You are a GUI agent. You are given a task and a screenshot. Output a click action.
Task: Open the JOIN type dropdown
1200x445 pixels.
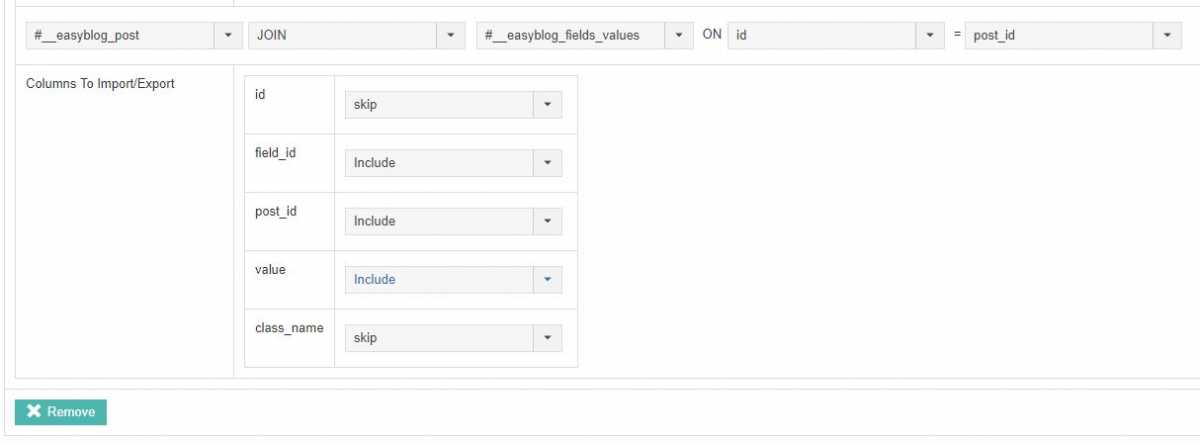tap(343, 35)
